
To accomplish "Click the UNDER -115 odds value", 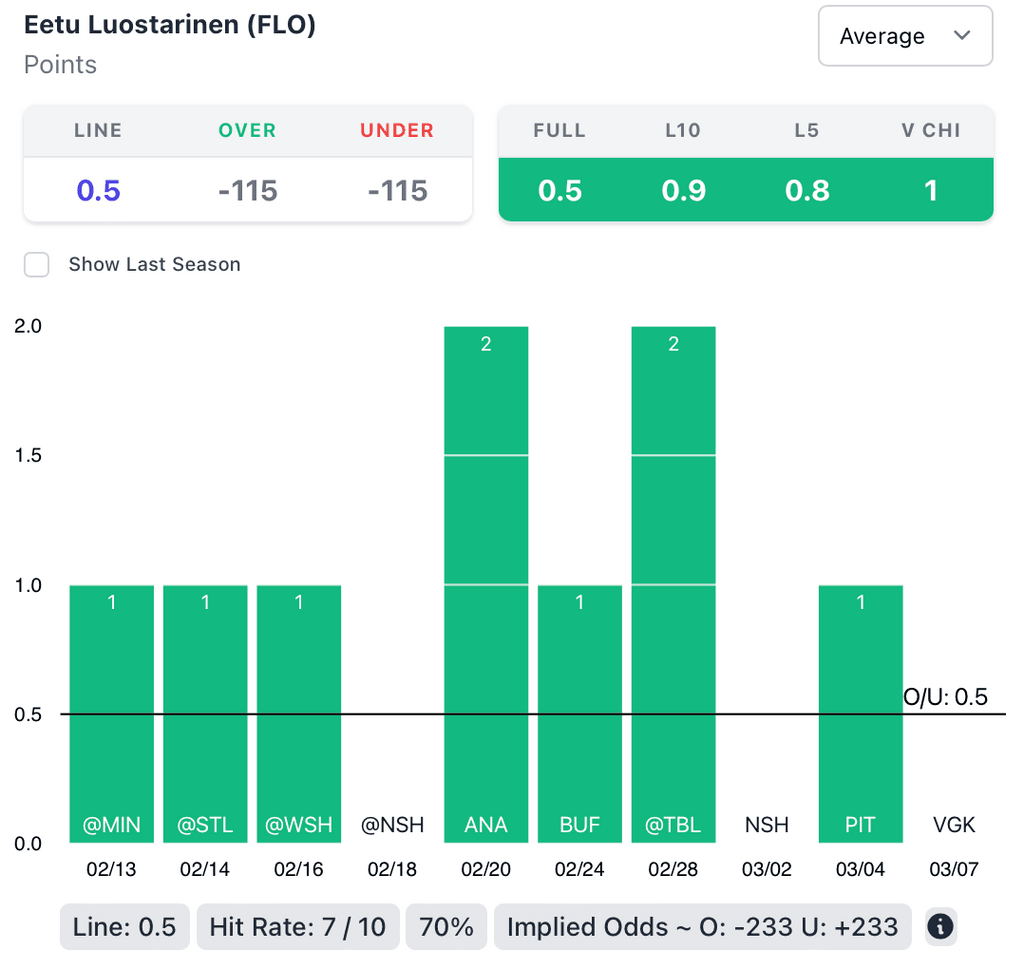I will pos(397,190).
